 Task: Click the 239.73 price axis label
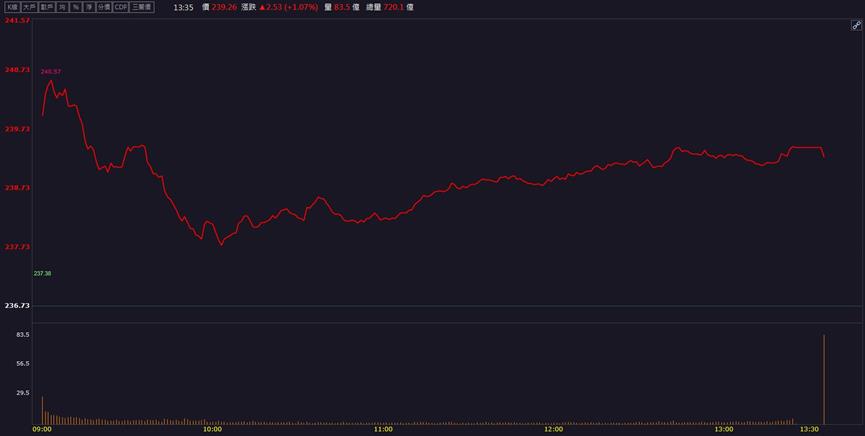[x=18, y=129]
